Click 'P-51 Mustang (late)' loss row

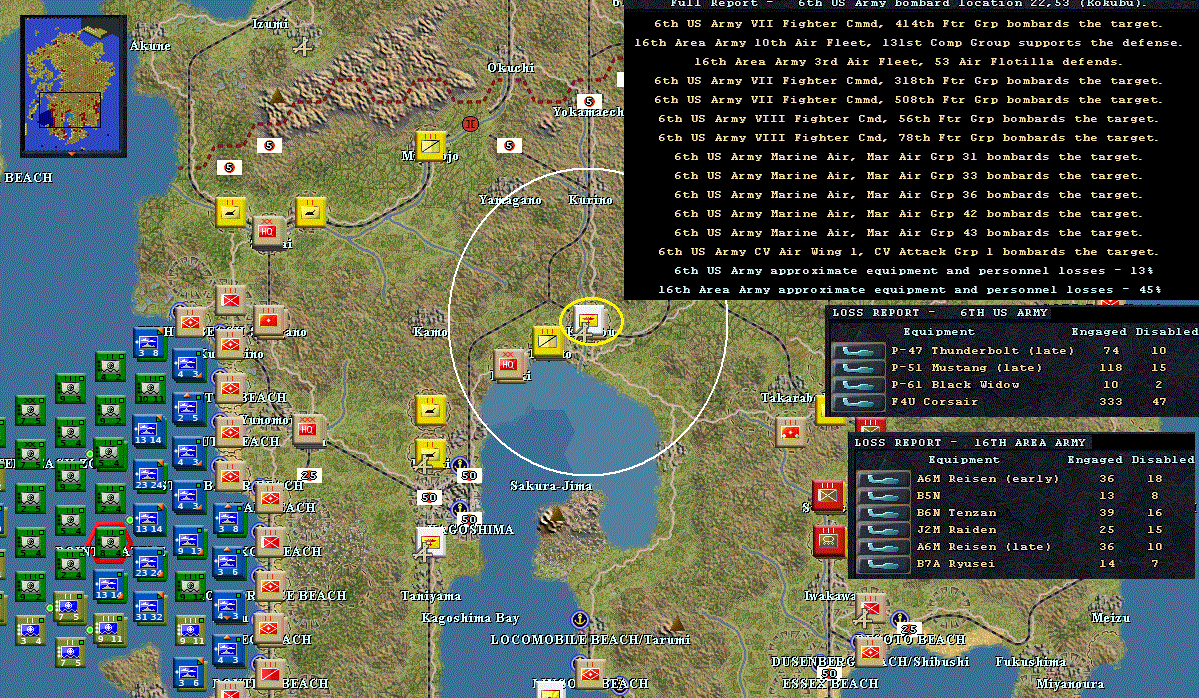coord(1014,368)
